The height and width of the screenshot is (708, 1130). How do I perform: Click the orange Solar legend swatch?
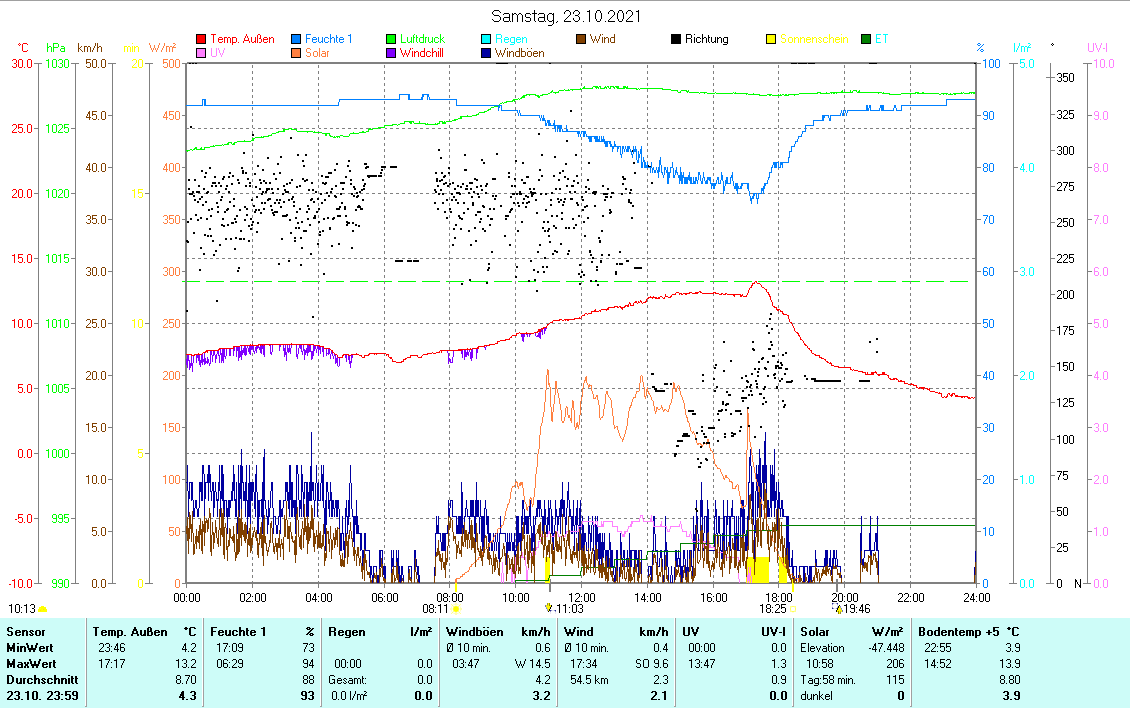[x=297, y=54]
